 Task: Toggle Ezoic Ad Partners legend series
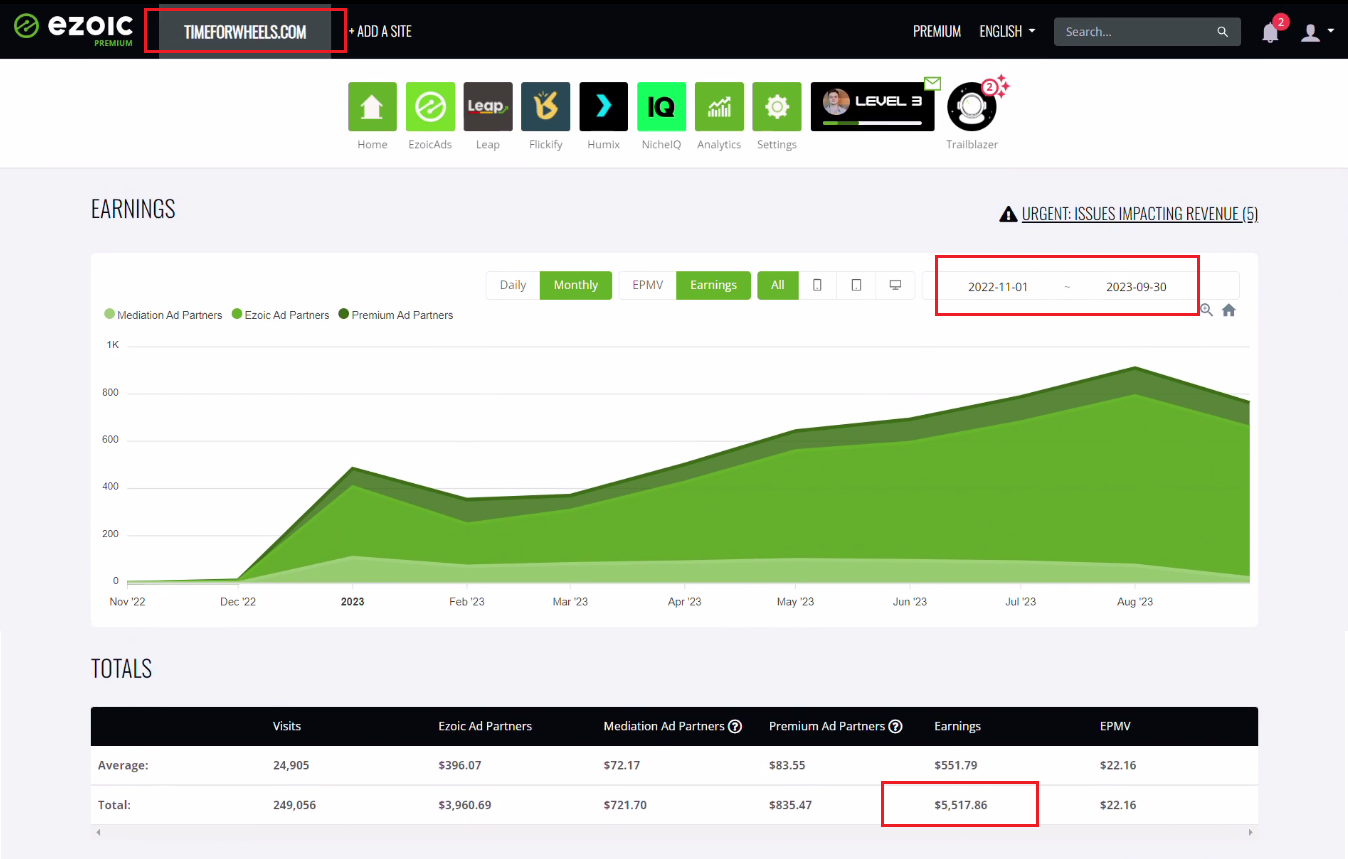(x=281, y=315)
